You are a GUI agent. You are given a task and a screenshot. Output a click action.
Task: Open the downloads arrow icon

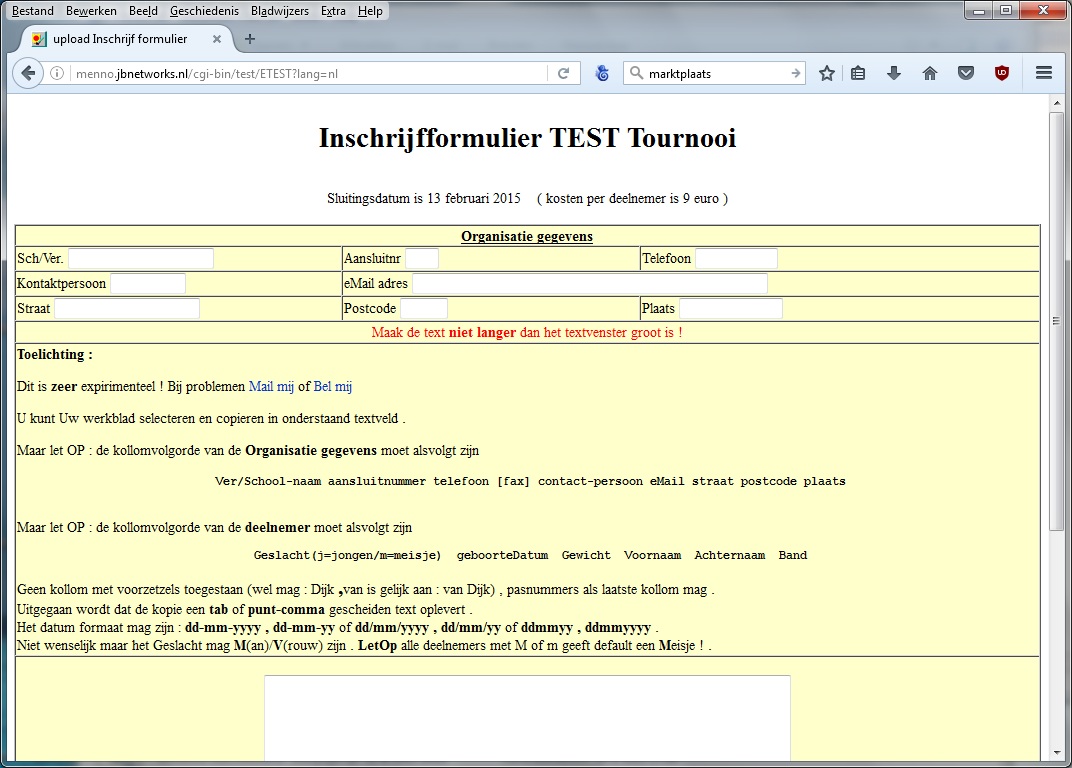[894, 73]
